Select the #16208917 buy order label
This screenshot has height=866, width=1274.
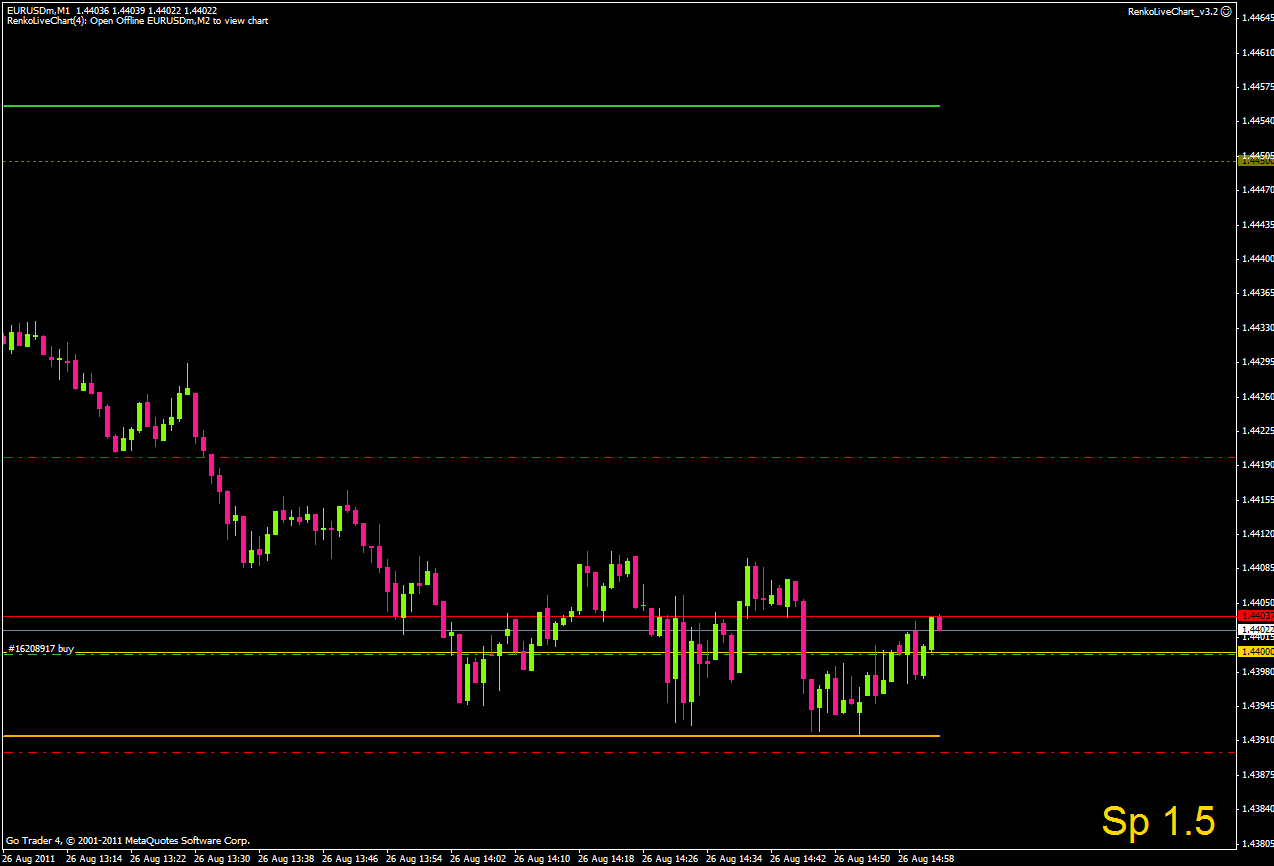tap(41, 648)
